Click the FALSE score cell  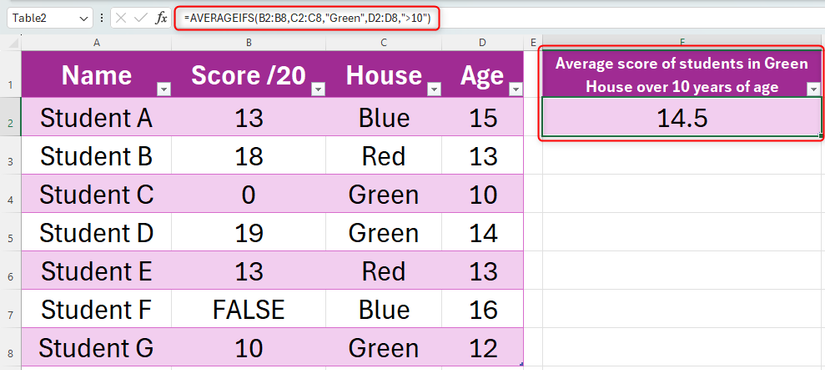(249, 309)
